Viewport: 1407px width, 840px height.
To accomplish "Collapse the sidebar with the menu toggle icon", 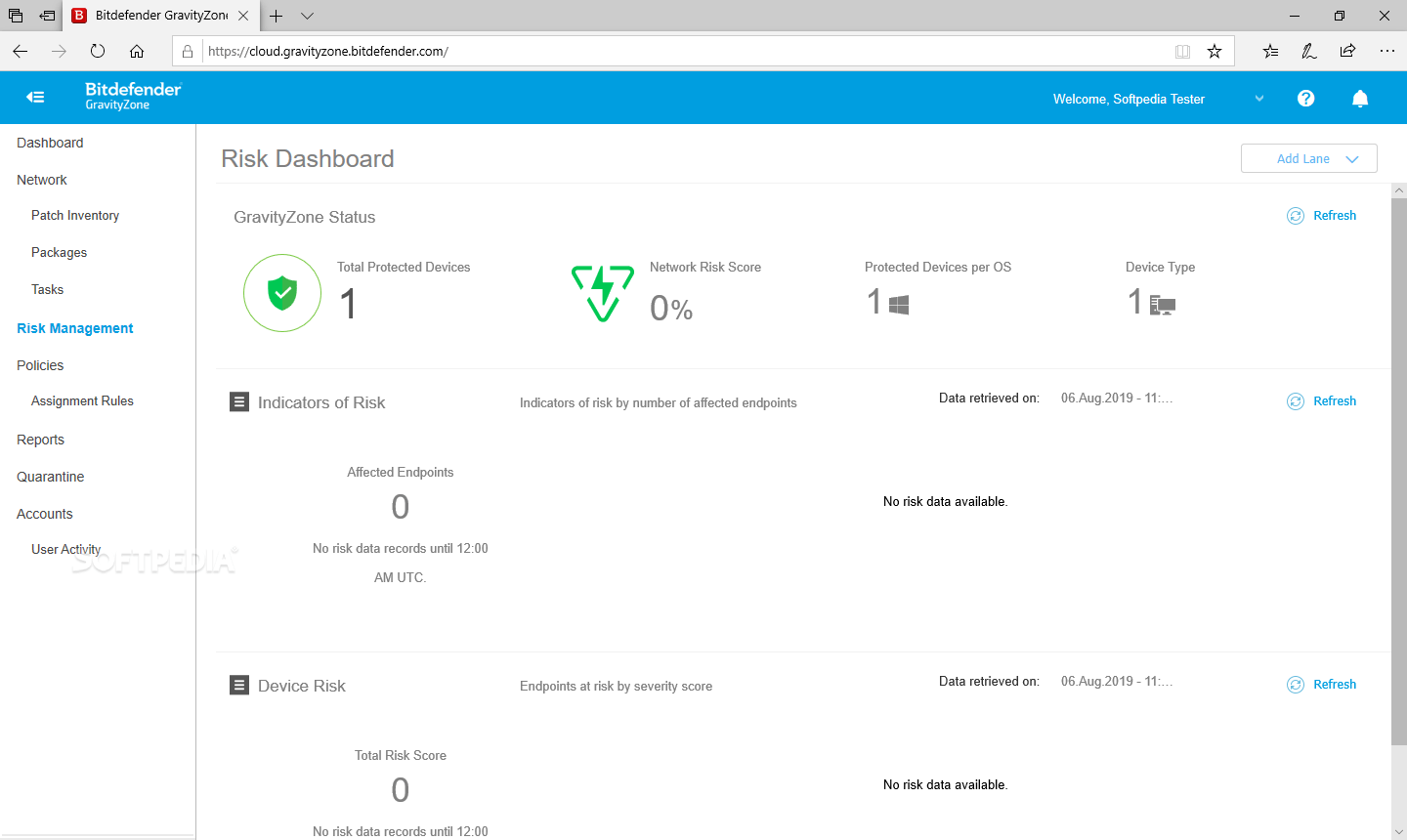I will 35,97.
